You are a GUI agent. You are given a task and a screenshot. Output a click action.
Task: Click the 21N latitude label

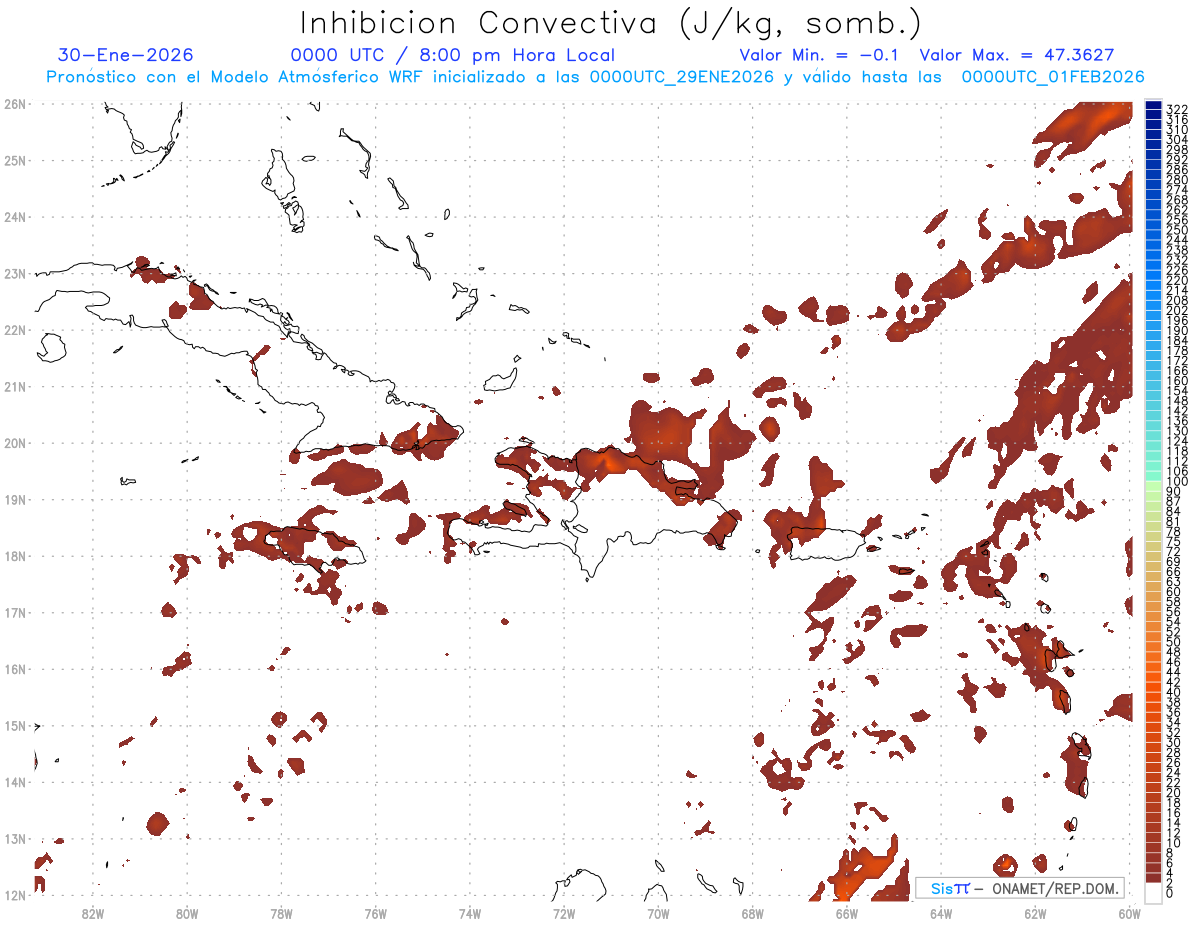tap(15, 386)
